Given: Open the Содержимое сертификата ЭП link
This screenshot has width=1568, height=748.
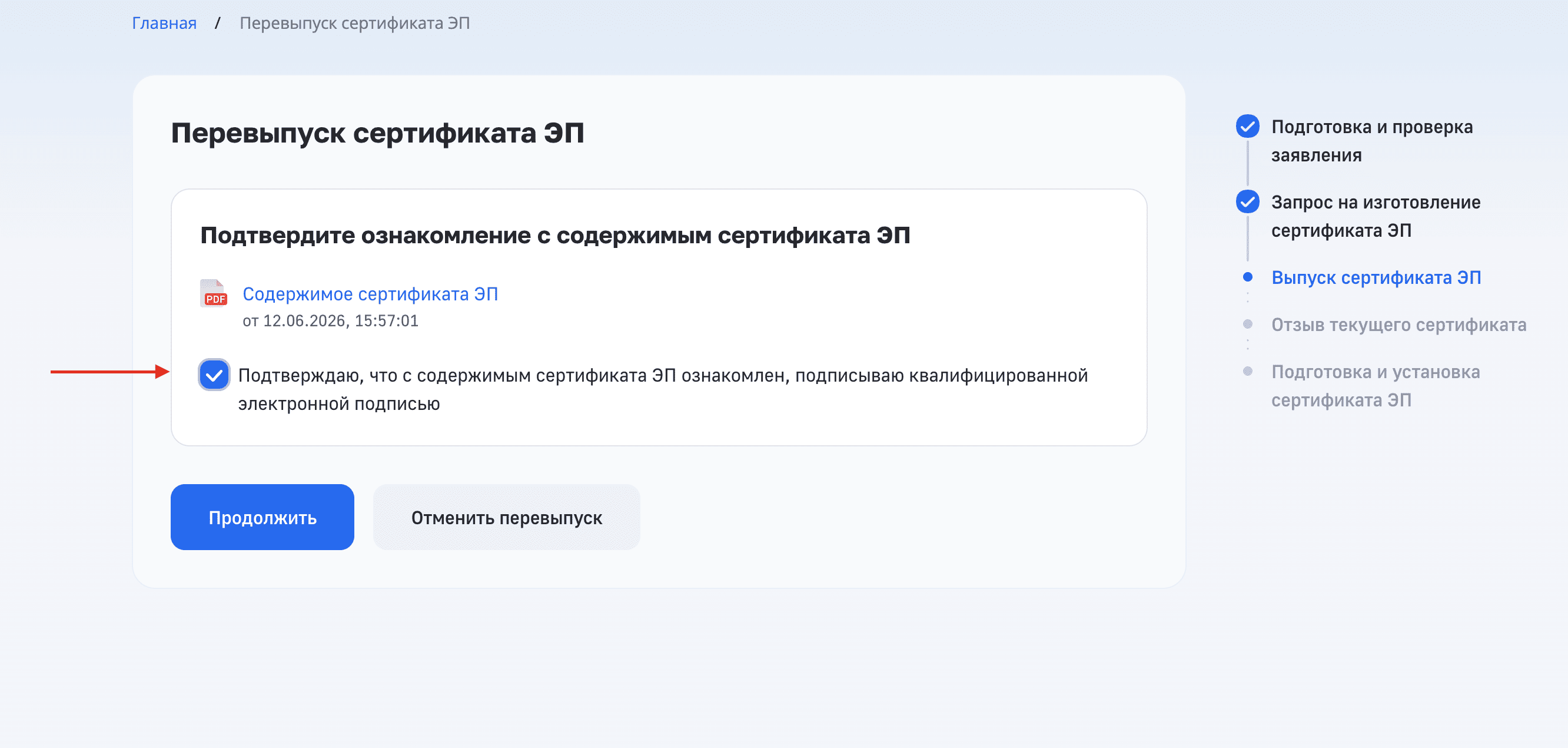Looking at the screenshot, I should (x=370, y=294).
